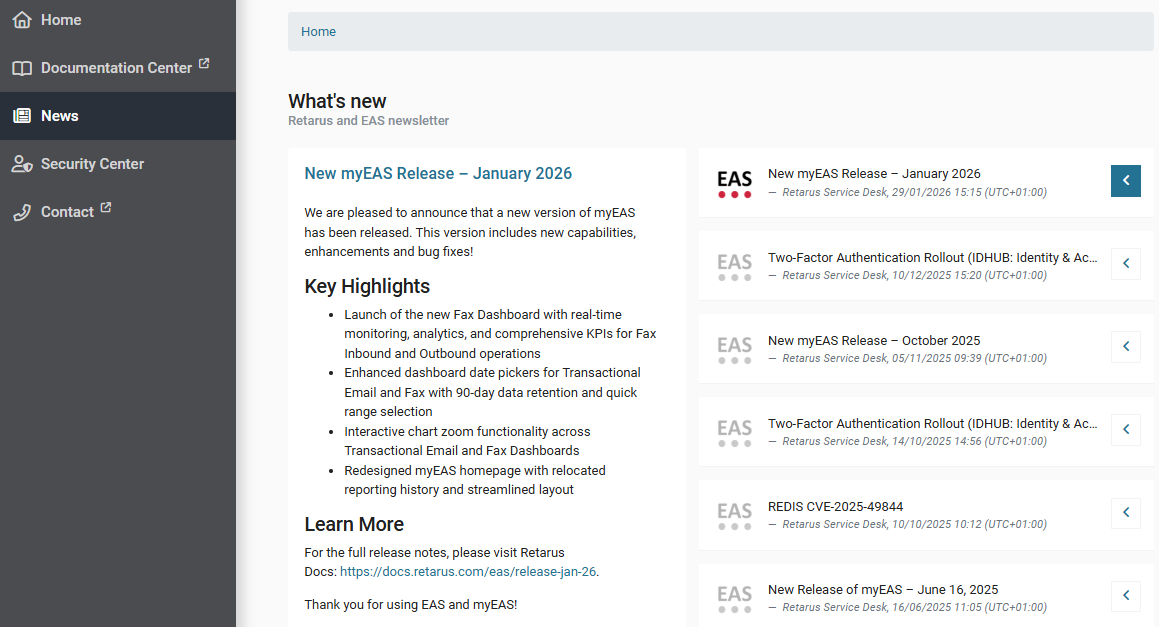Screen dimensions: 1159x627
Task: Expand the REDIS CVE-2025-49844 chevron
Action: 1125,513
